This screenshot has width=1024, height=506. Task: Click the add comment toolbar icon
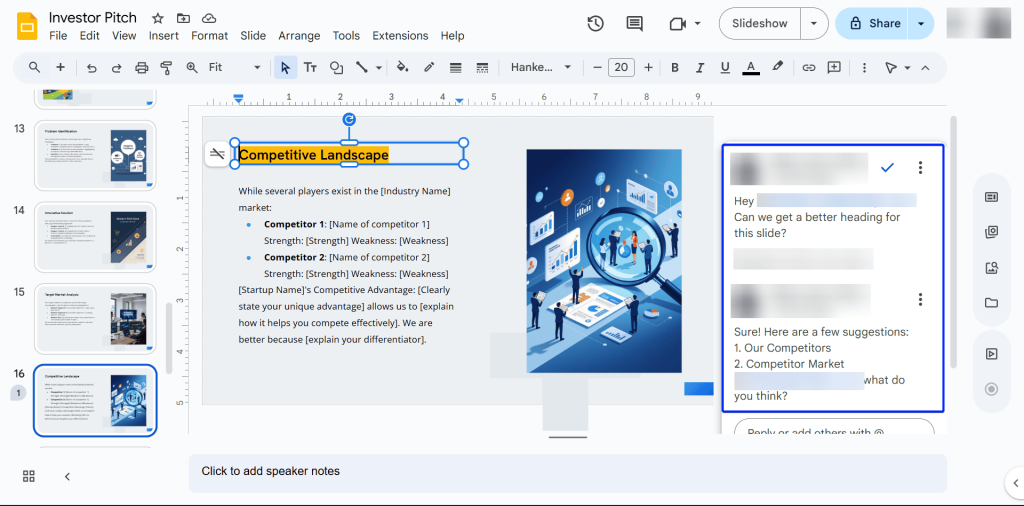pyautogui.click(x=833, y=68)
